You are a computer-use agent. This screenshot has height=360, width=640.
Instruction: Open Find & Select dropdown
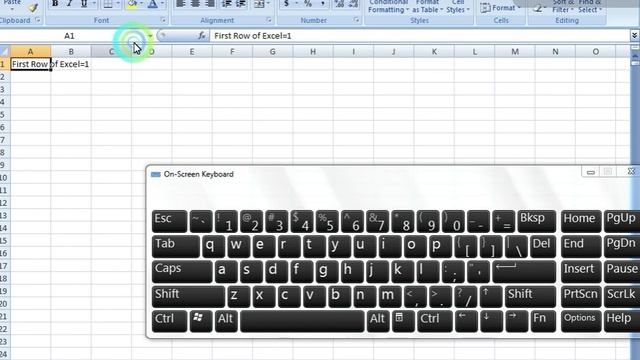pos(589,7)
